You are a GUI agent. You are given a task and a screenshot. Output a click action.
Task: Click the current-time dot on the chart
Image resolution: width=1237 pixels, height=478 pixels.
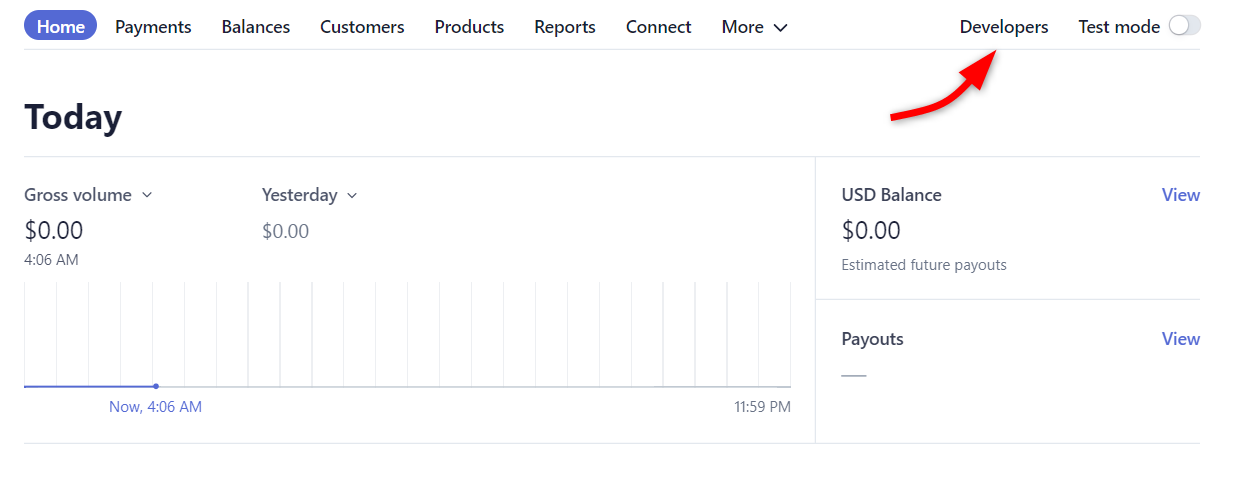tap(156, 386)
